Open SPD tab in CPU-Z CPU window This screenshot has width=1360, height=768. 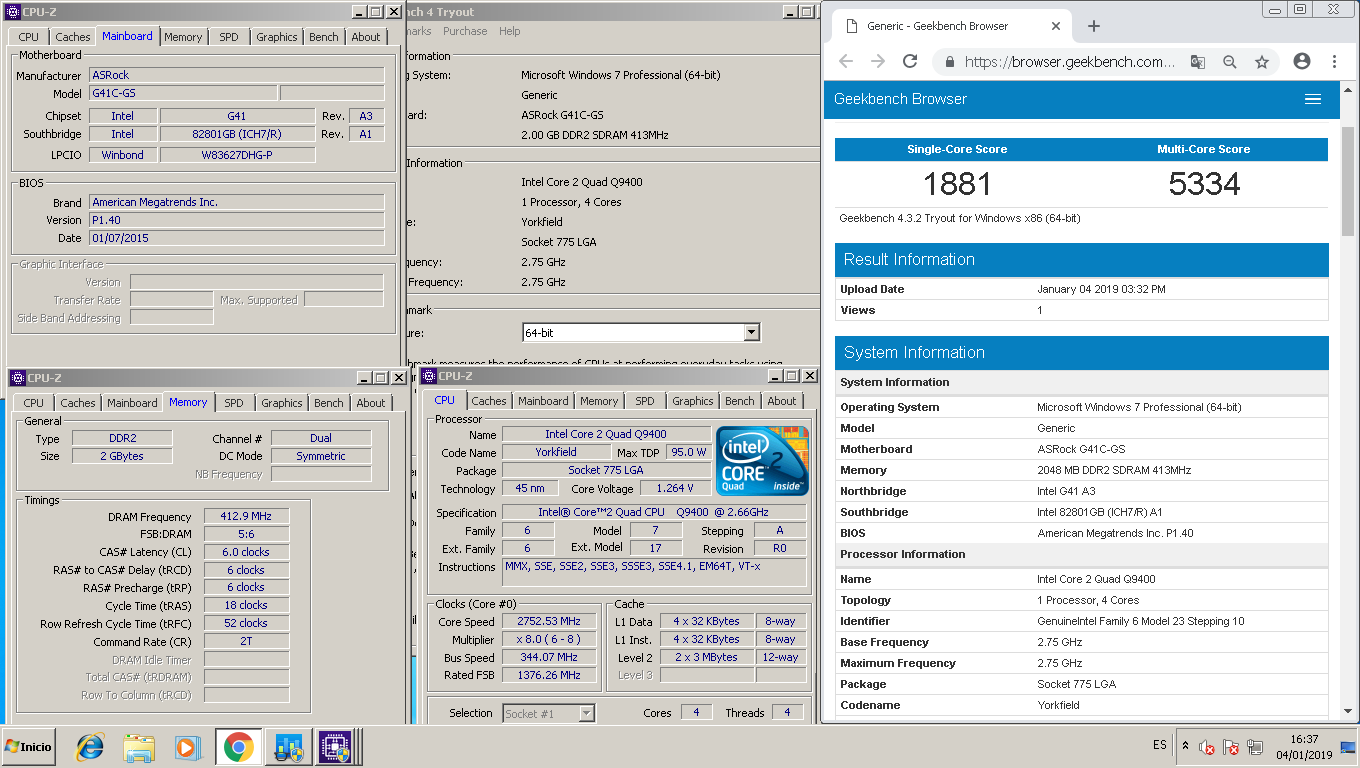(645, 401)
